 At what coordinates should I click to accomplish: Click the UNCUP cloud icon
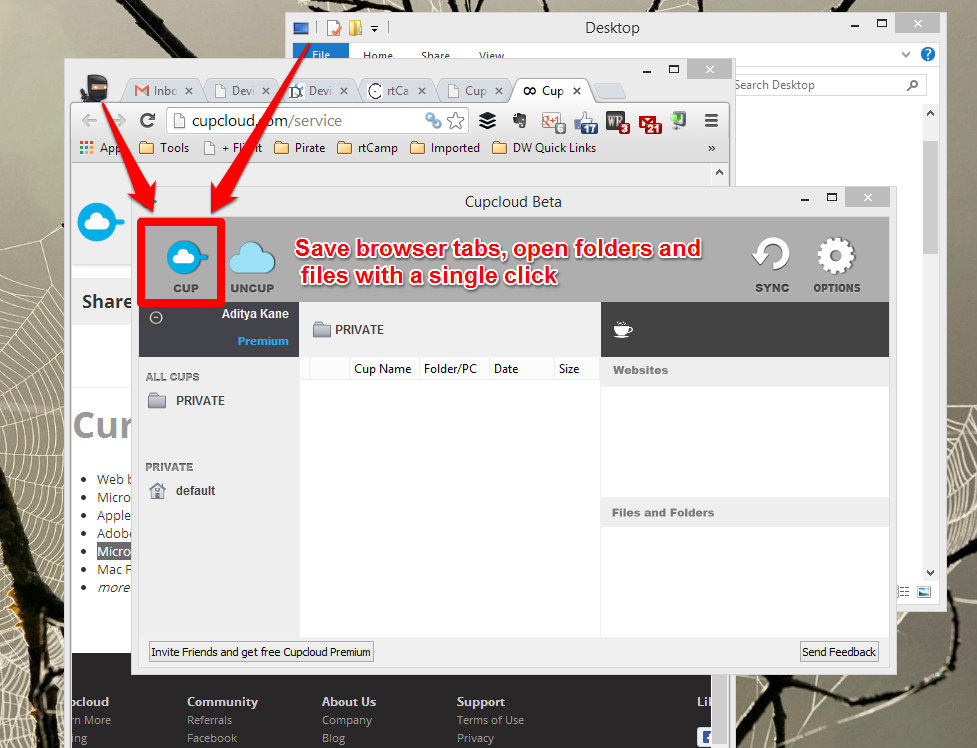point(252,258)
